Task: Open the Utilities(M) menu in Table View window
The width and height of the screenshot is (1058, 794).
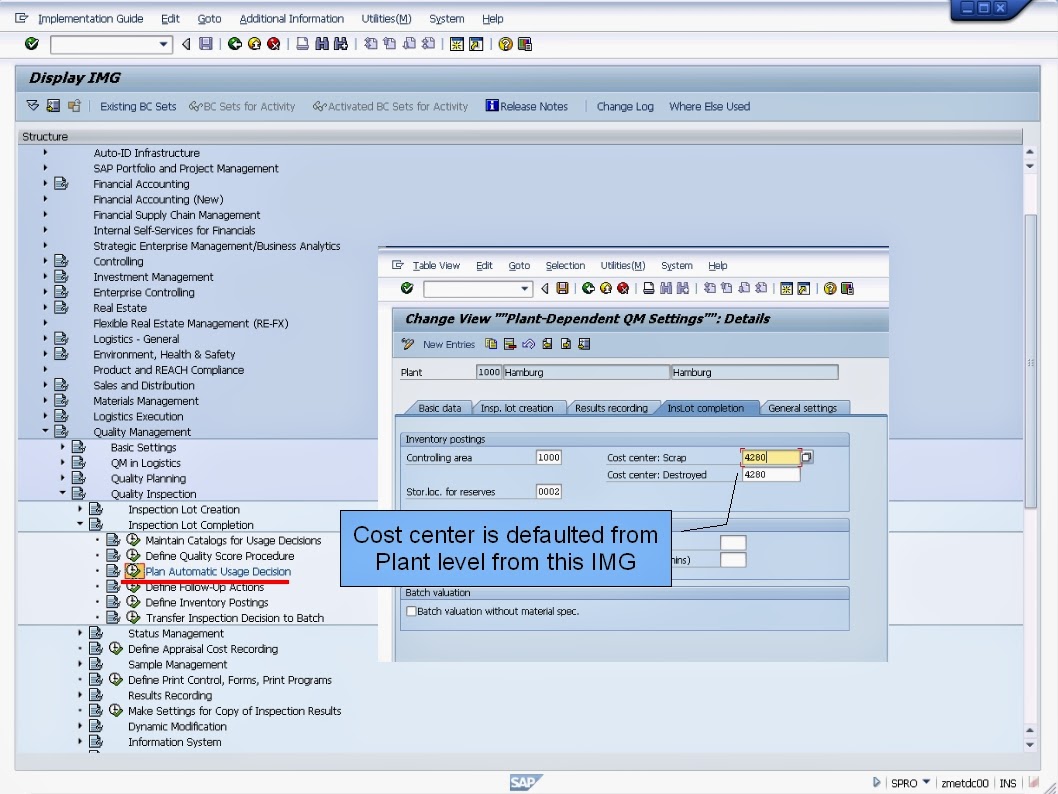Action: coord(622,265)
